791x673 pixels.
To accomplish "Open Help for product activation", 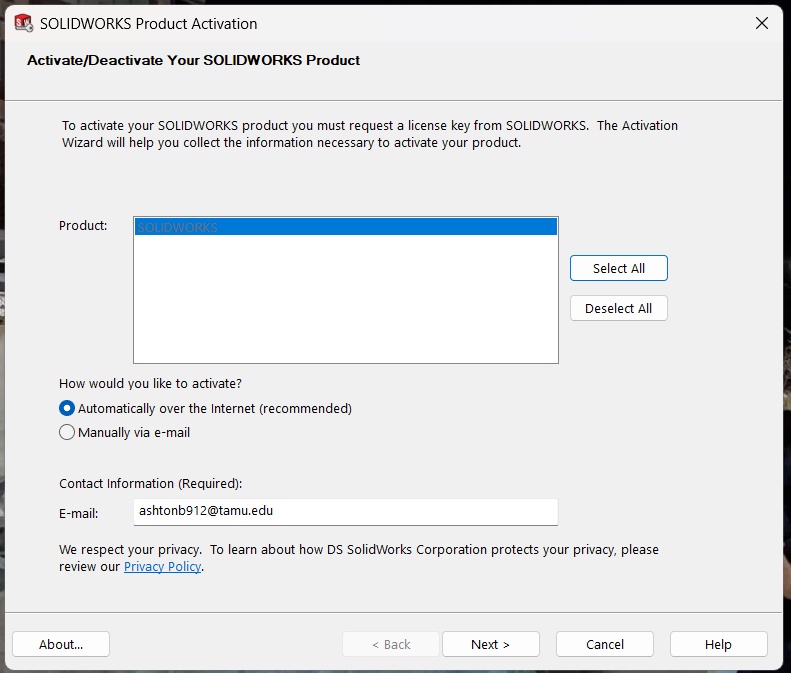I will point(718,644).
